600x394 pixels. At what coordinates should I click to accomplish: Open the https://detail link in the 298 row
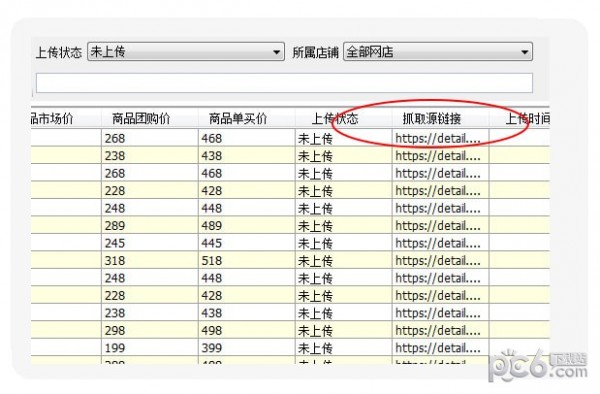tap(440, 330)
